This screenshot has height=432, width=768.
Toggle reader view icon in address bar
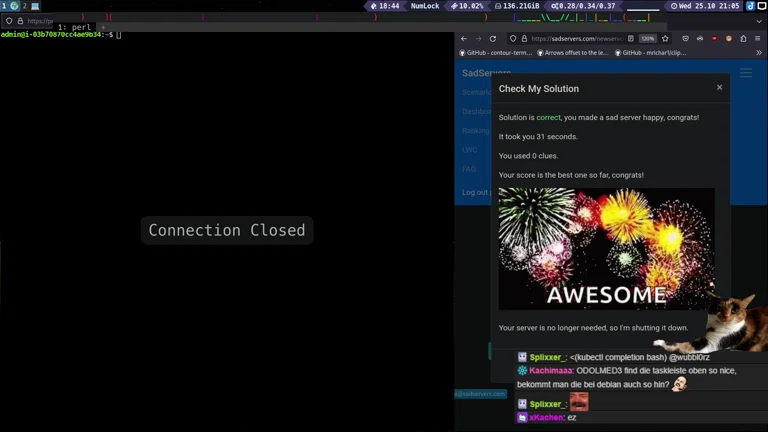click(631, 39)
